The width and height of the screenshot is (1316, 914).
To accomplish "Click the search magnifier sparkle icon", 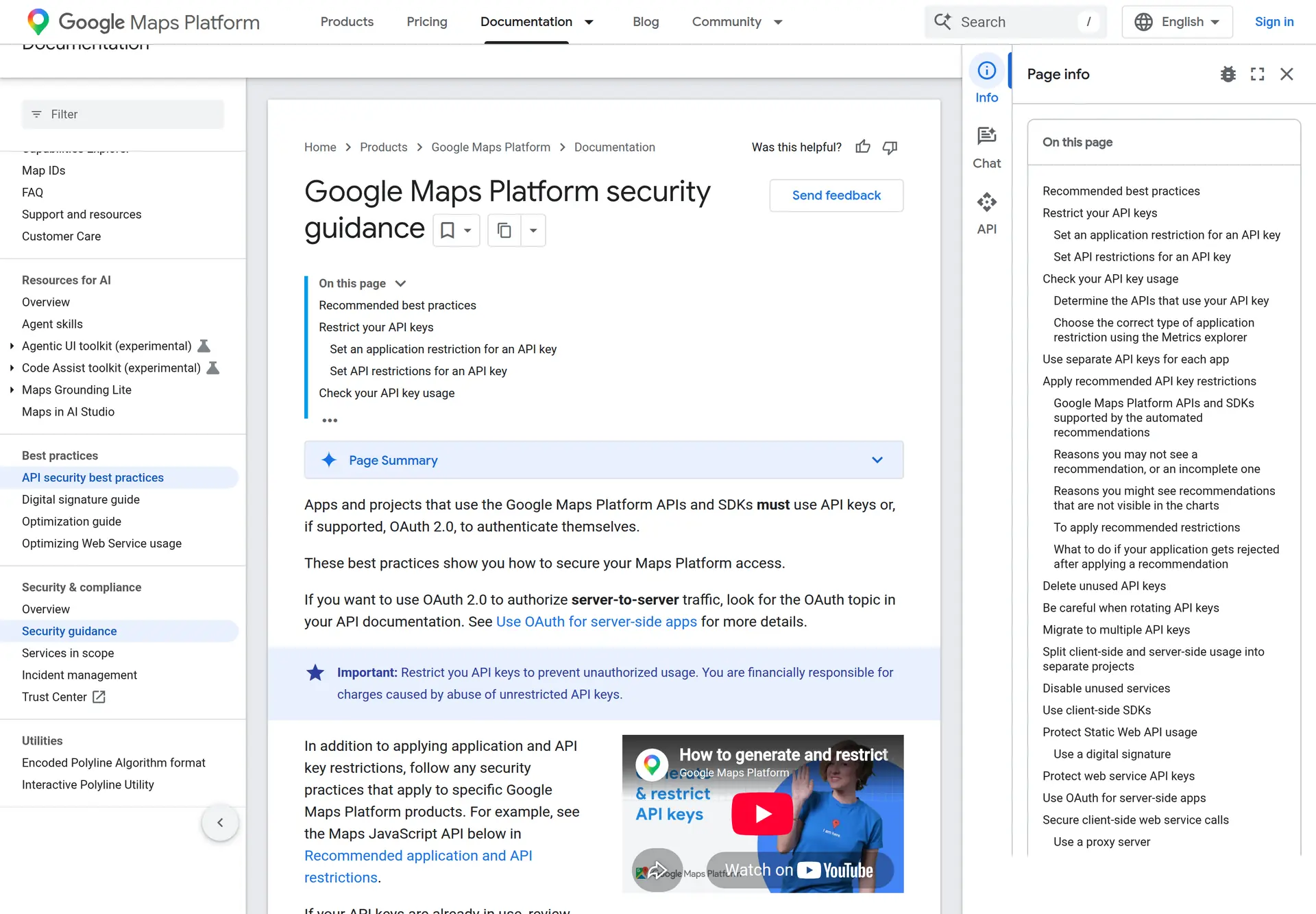I will tap(943, 21).
